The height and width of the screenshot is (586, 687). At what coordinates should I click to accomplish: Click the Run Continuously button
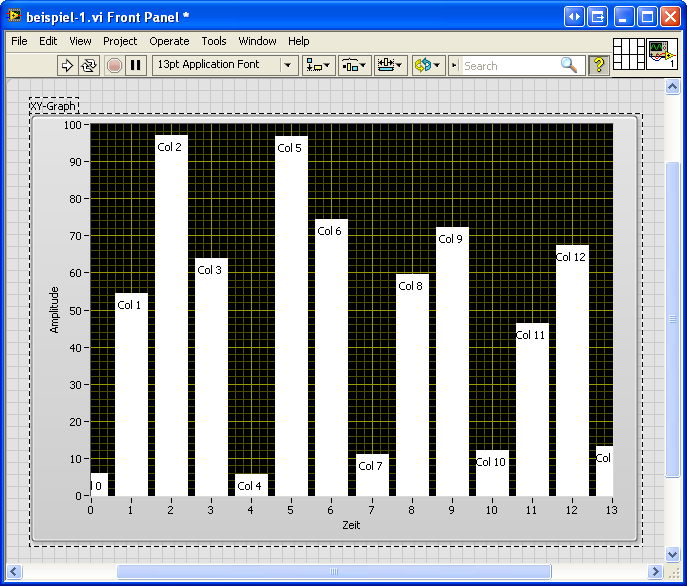(89, 66)
